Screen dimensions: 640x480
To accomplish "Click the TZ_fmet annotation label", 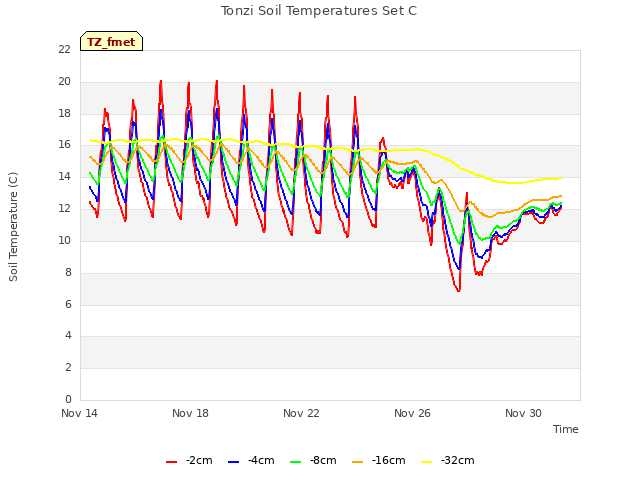I will pyautogui.click(x=111, y=41).
